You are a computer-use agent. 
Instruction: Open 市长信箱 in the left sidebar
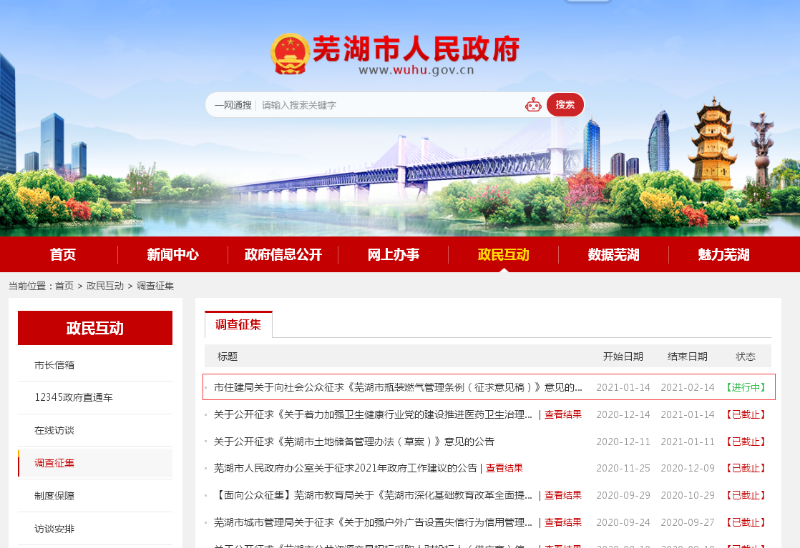55,365
